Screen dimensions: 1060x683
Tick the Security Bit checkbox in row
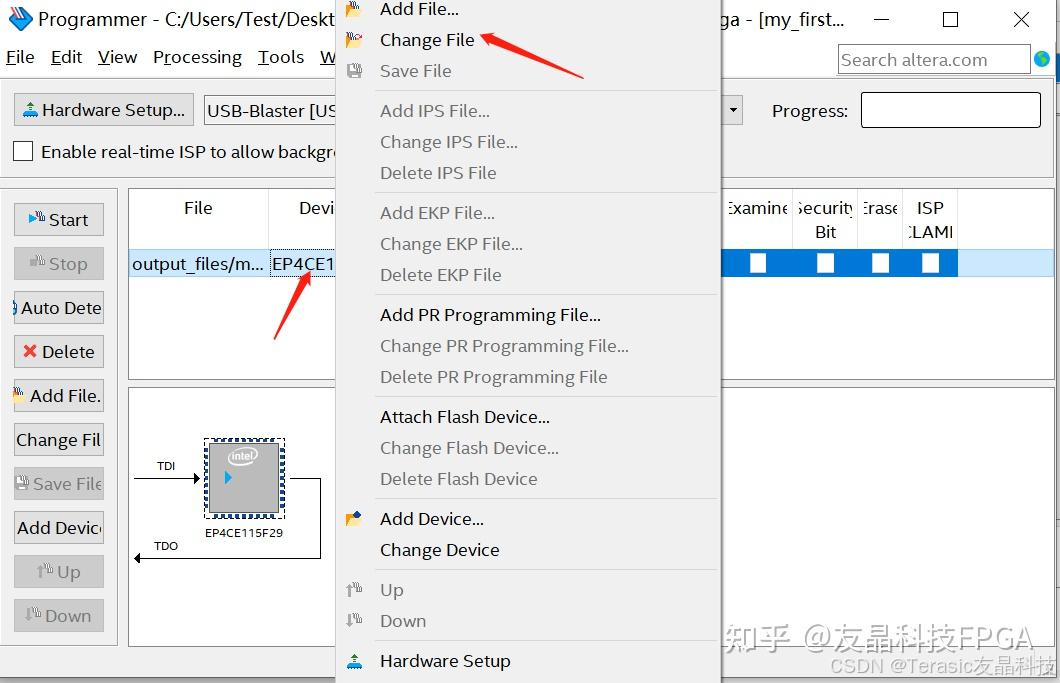(x=825, y=262)
